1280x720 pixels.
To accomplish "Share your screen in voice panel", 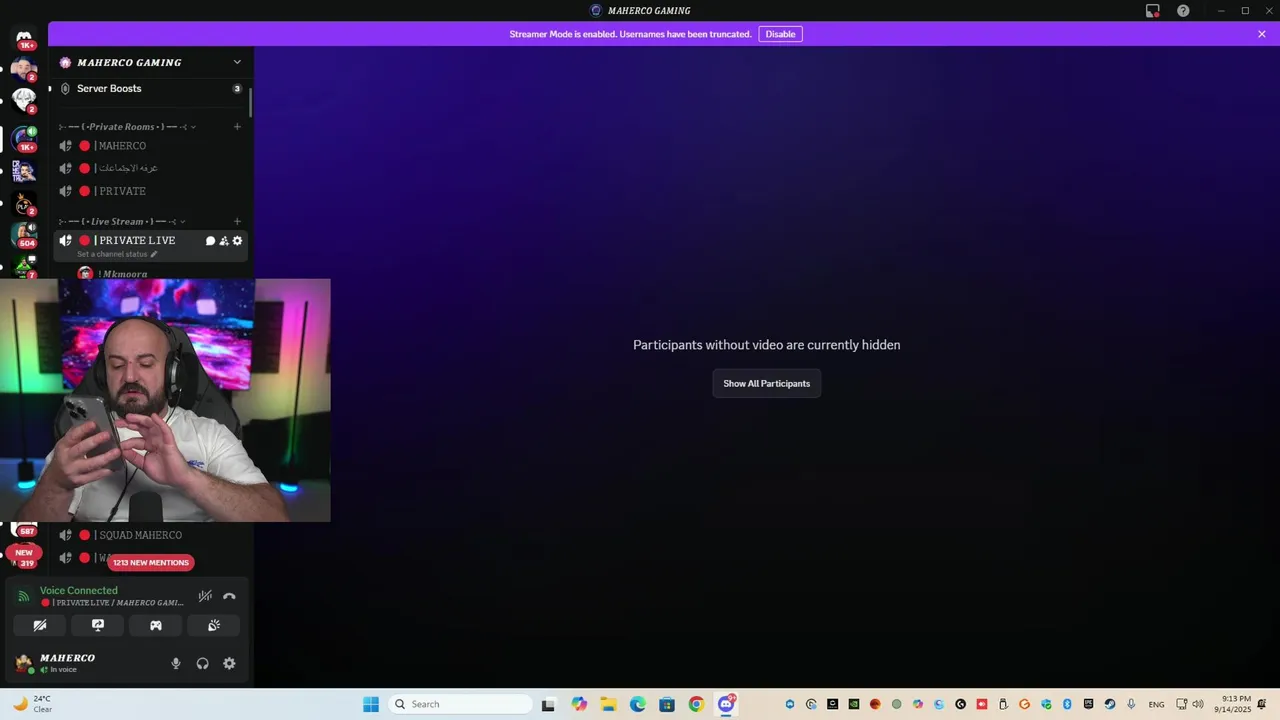I will [98, 625].
